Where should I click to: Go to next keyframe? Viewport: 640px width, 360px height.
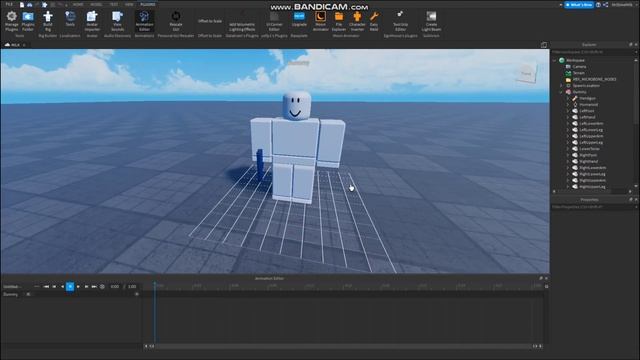pos(86,287)
